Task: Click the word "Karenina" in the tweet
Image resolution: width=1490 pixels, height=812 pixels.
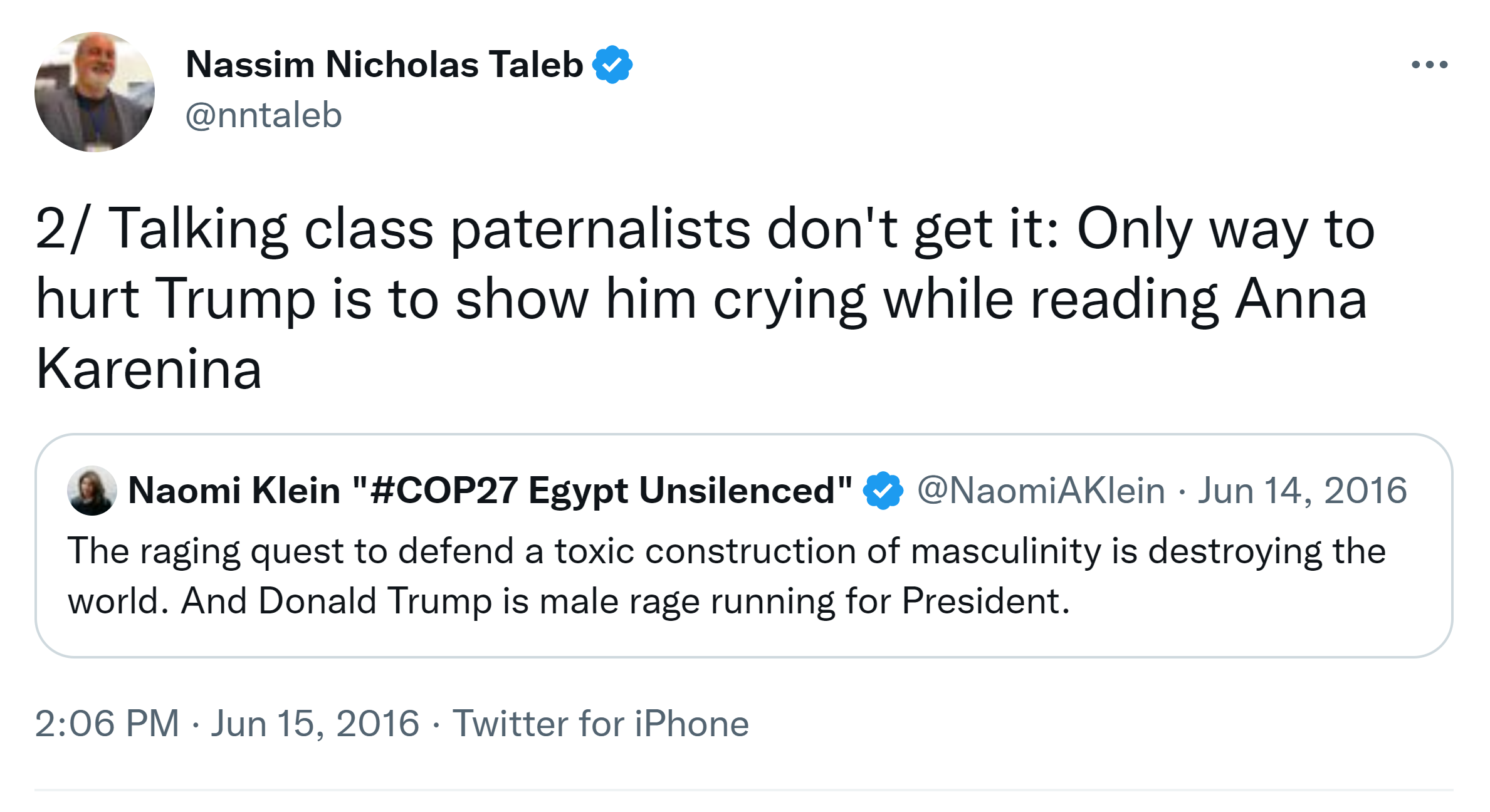Action: coord(149,369)
